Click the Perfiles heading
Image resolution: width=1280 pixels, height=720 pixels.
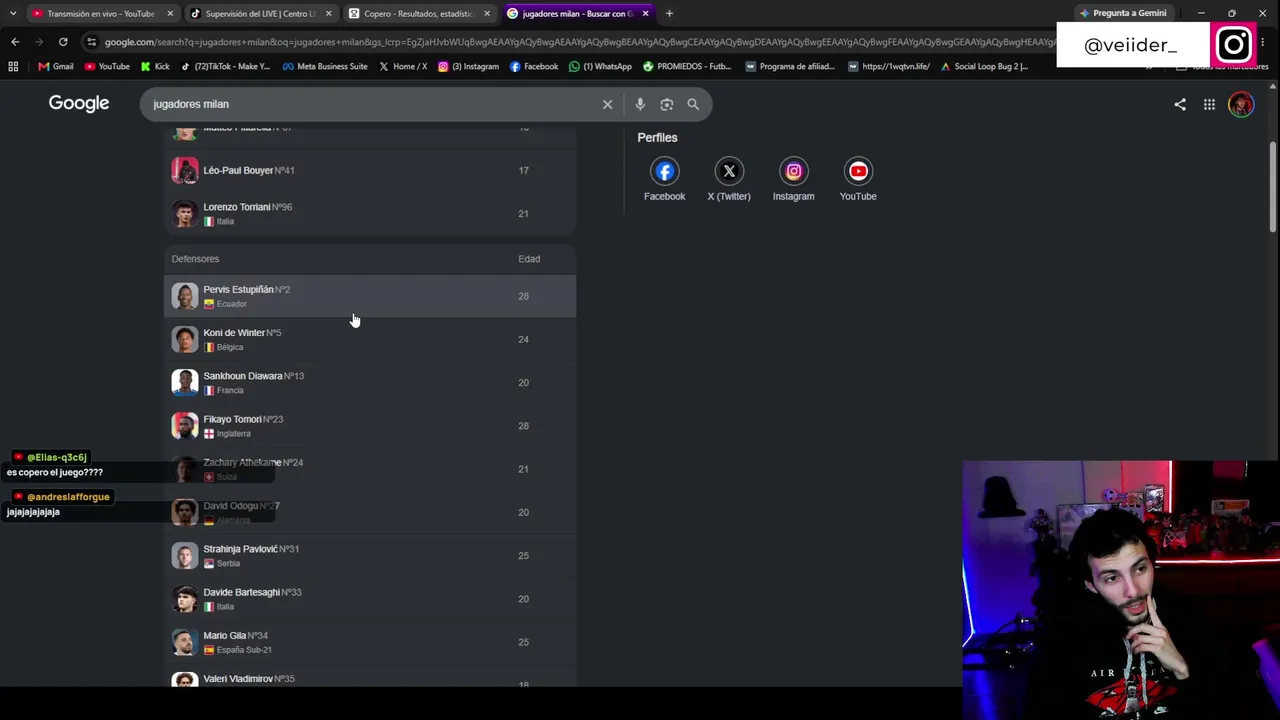(x=657, y=137)
